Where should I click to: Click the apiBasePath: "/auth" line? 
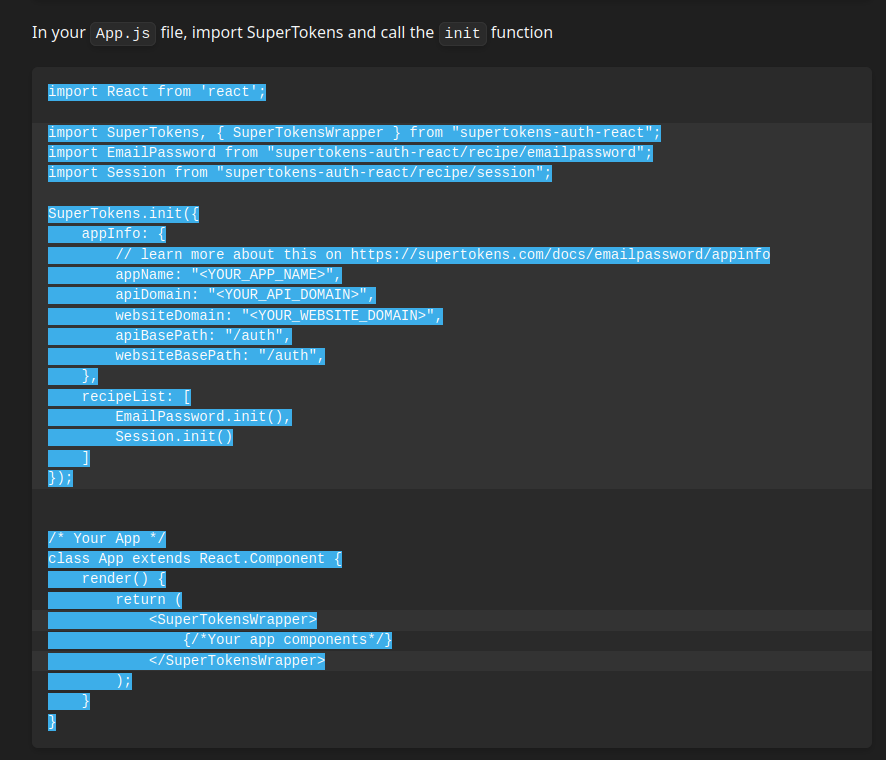point(203,336)
